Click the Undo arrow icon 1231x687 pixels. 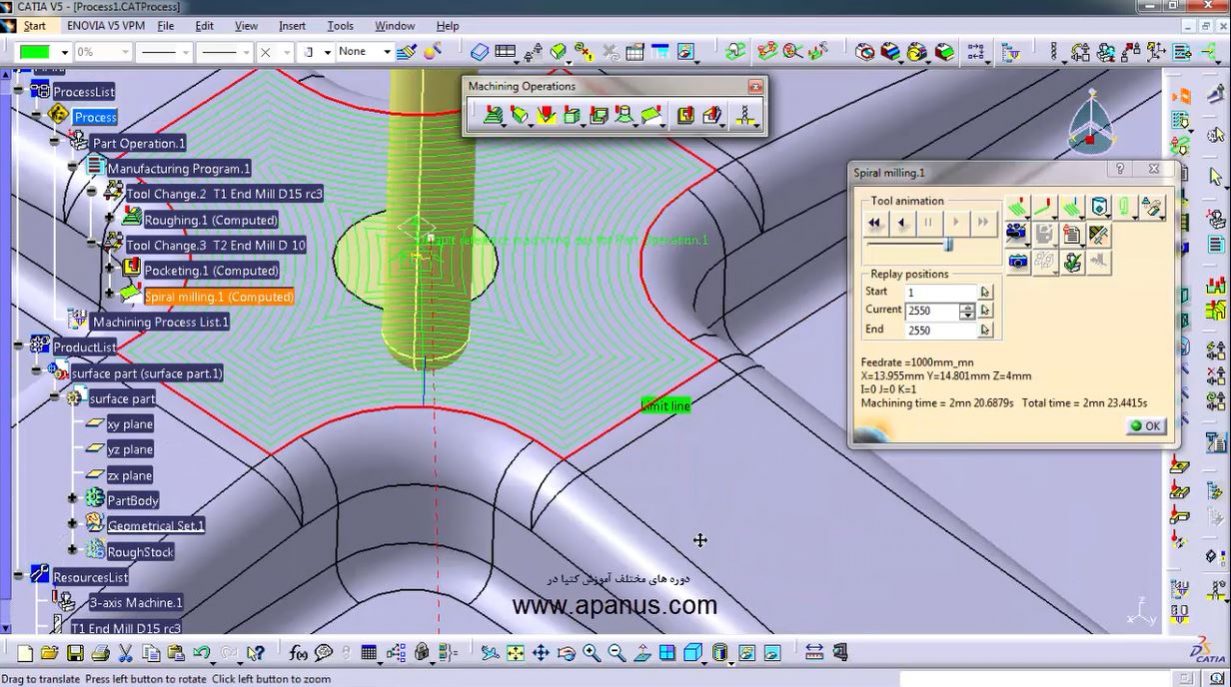tap(201, 653)
